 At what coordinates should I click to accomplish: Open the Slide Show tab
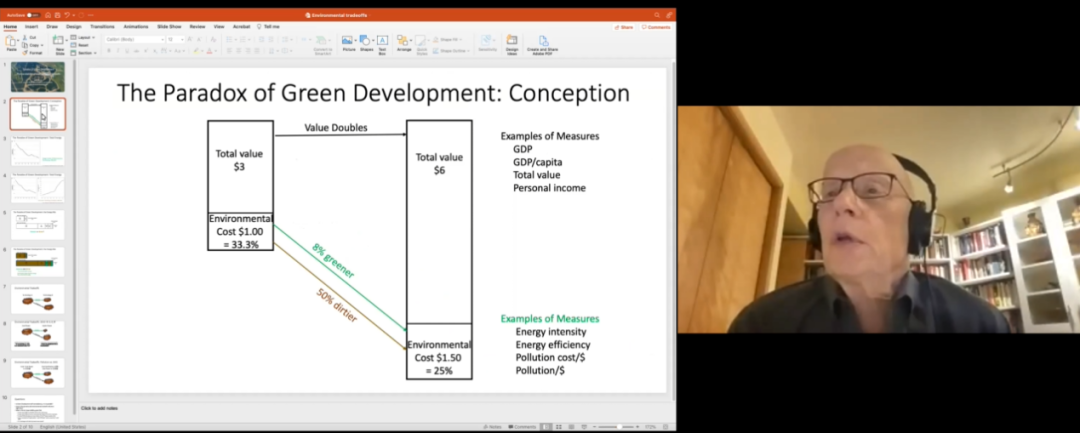[167, 27]
